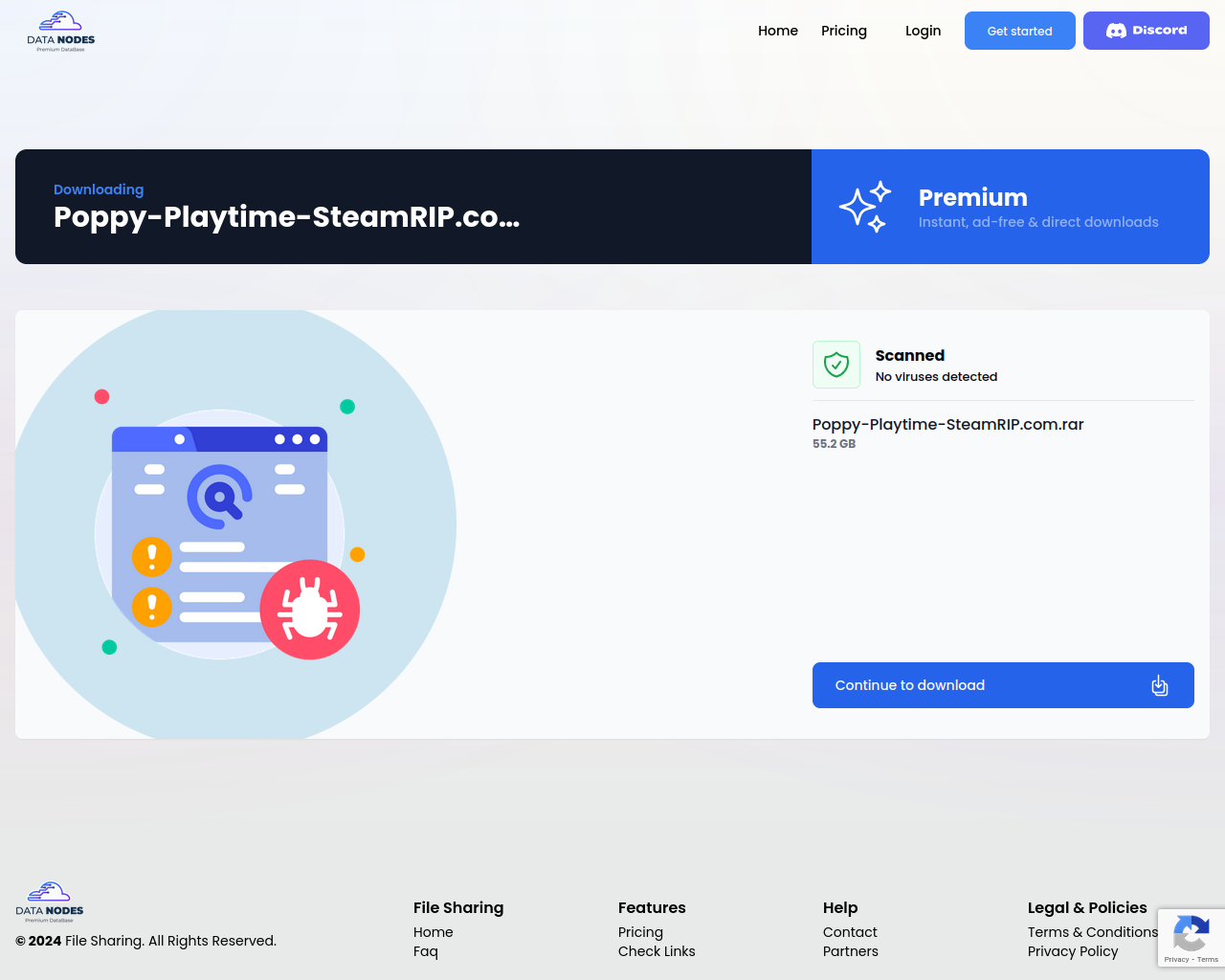Viewport: 1225px width, 980px height.
Task: Open Check Links in footer
Action: pyautogui.click(x=657, y=951)
